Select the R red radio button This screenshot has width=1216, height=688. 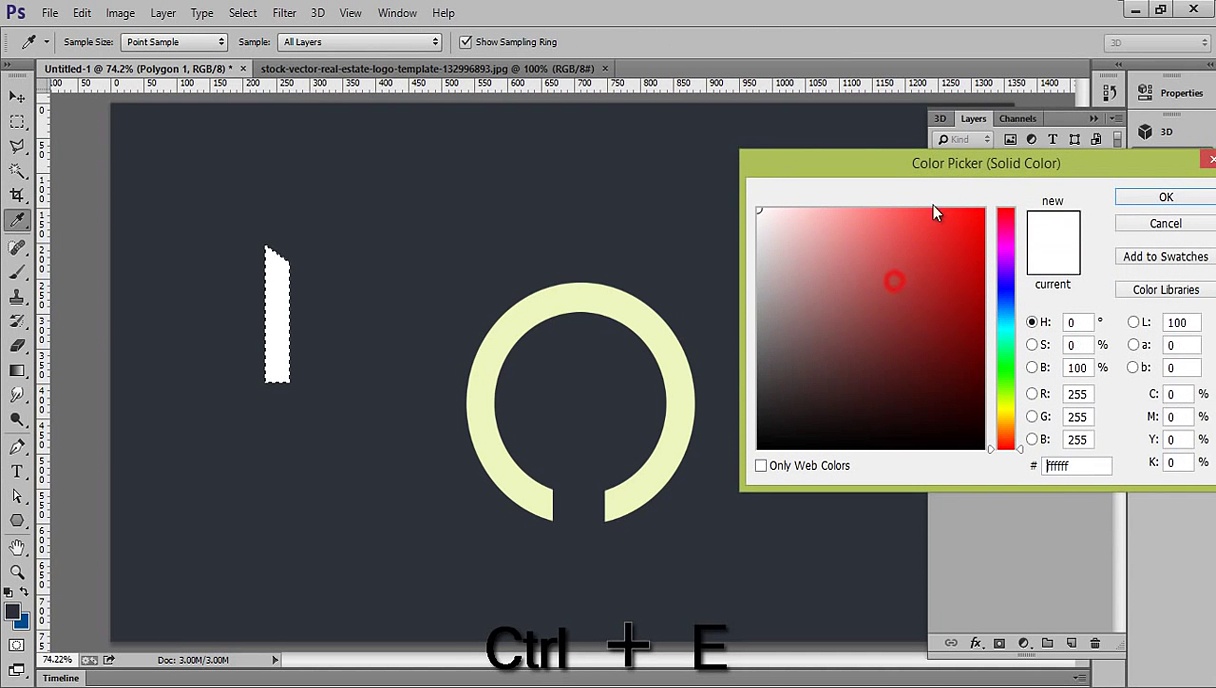click(x=1032, y=394)
